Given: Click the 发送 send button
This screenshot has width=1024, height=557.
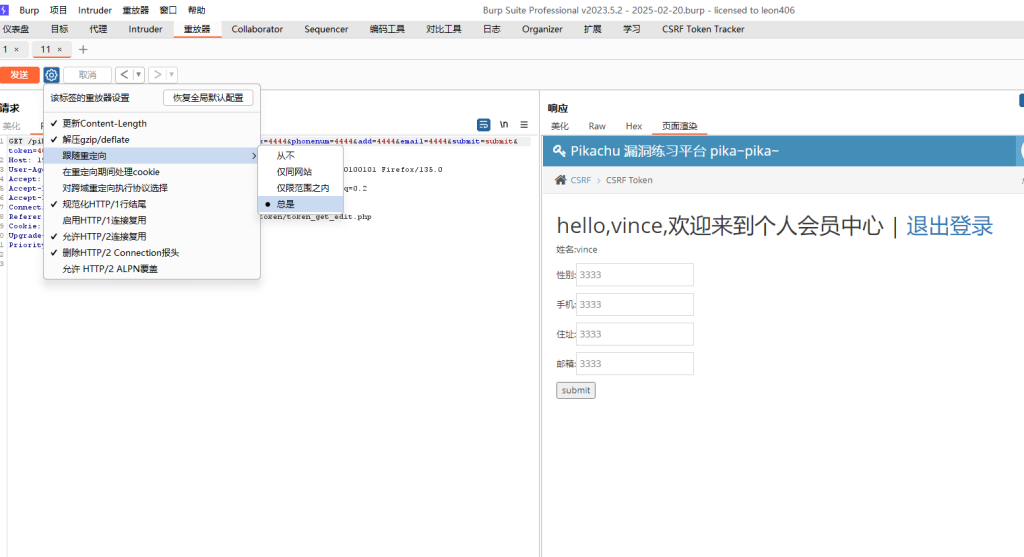Looking at the screenshot, I should (x=20, y=74).
